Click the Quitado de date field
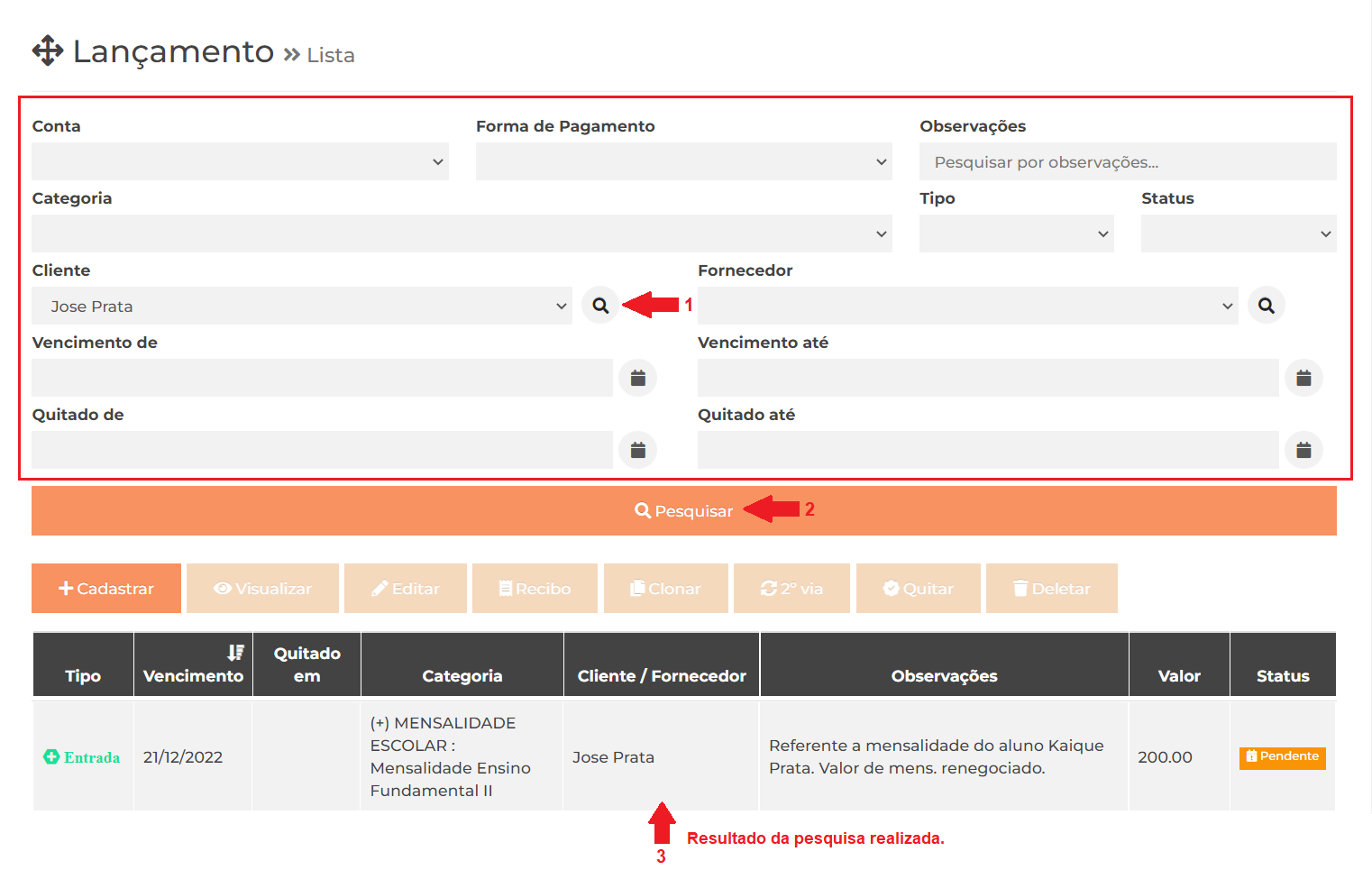 [x=322, y=450]
